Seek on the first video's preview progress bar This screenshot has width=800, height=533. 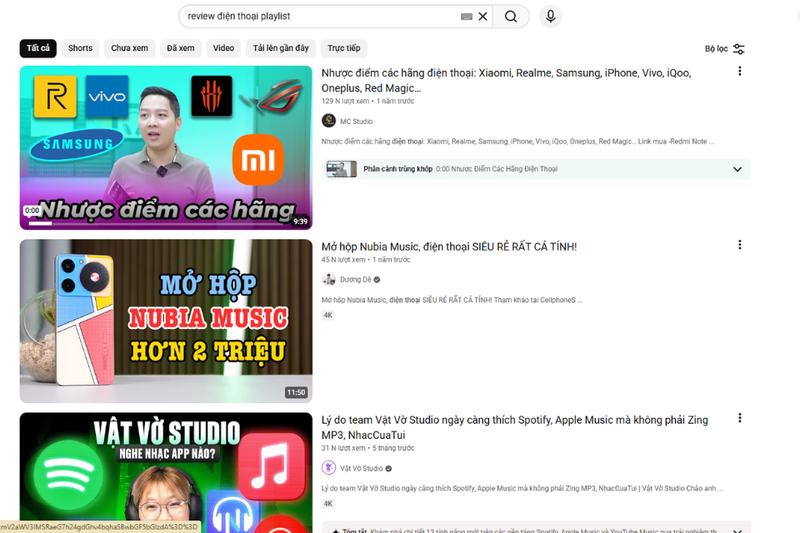tap(166, 224)
